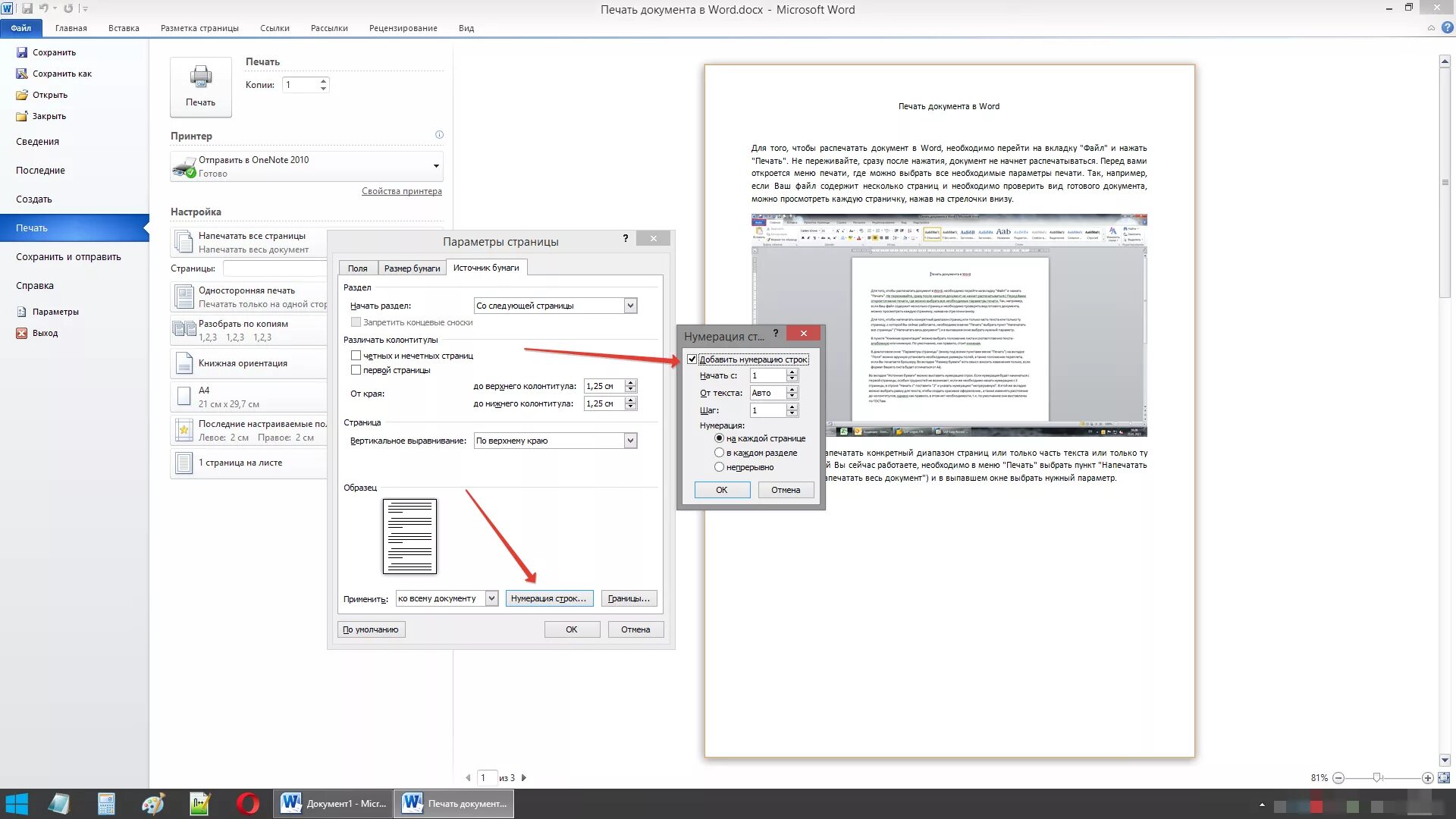1456x819 pixels.
Task: Click Отмена in Параметры страницы dialog
Action: tap(635, 629)
